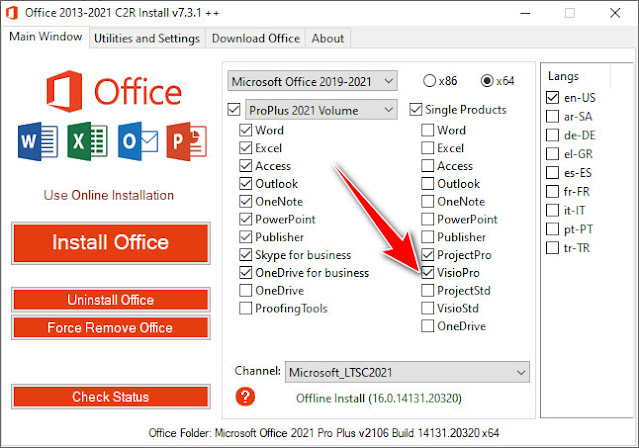This screenshot has height=448, width=639.
Task: Check OneNote under Single Products
Action: click(427, 201)
